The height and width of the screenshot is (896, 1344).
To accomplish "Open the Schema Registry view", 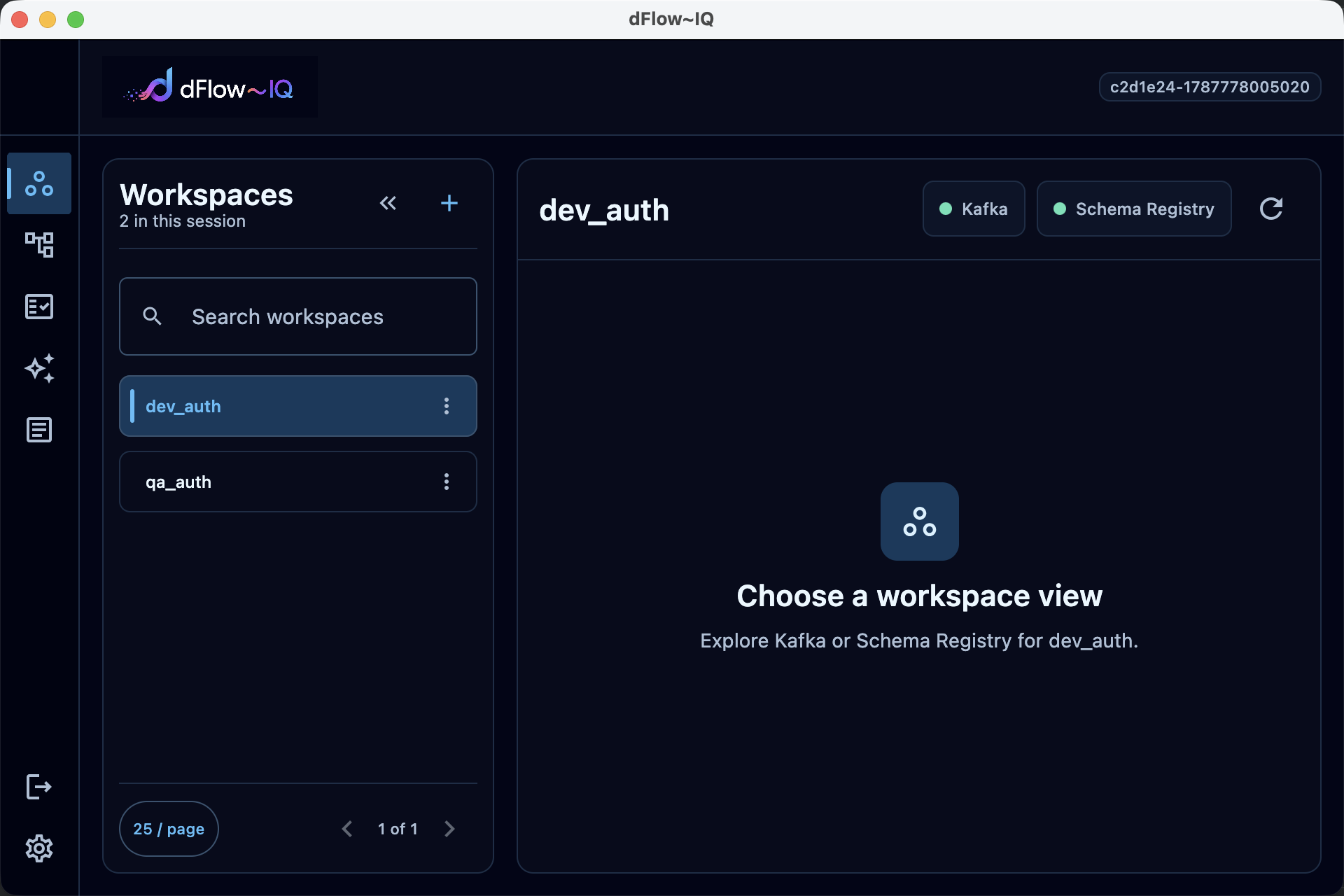I will coord(1134,209).
